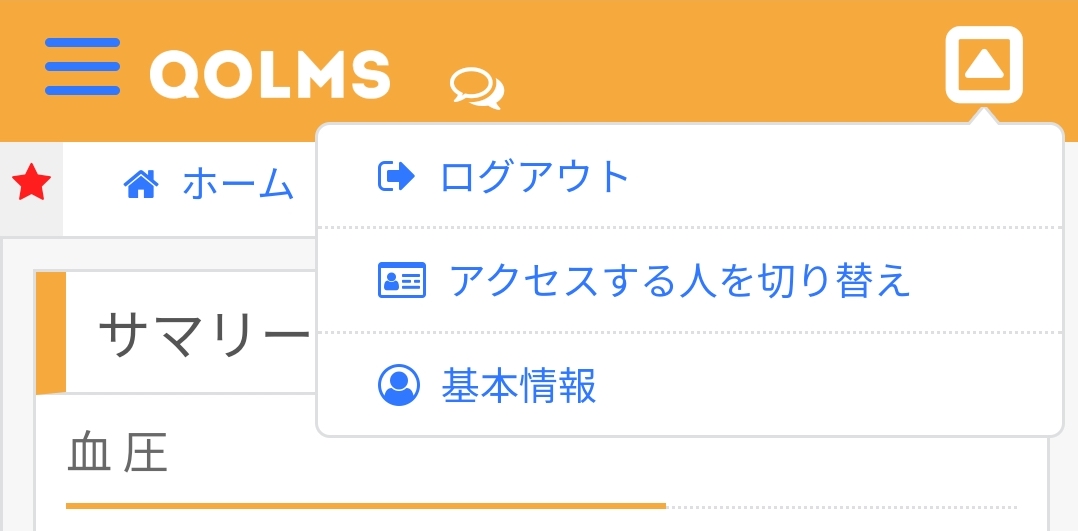The image size is (1078, 531).
Task: Open the hamburger navigation menu
Action: click(82, 67)
